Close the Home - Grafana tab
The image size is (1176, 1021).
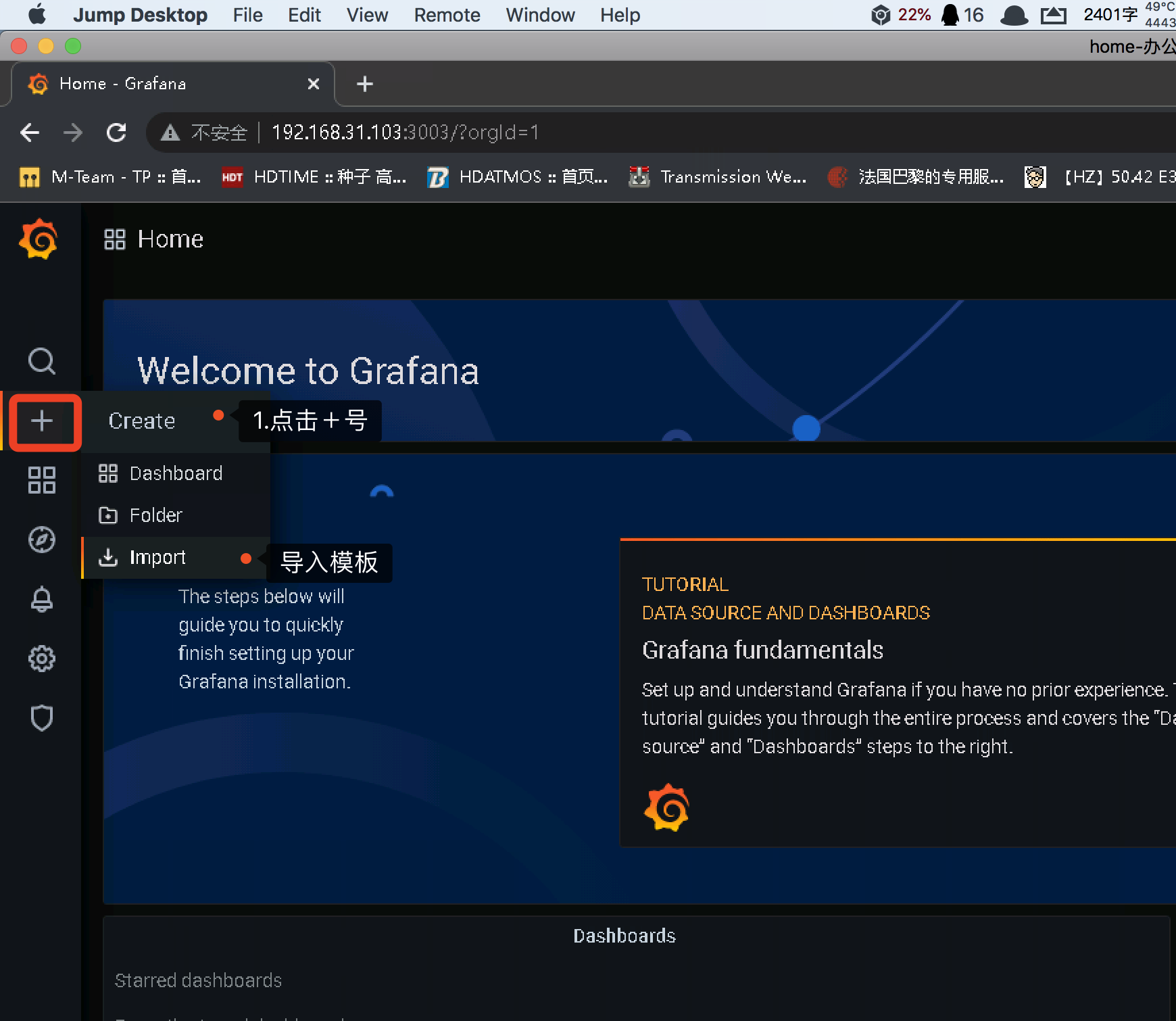click(x=314, y=84)
